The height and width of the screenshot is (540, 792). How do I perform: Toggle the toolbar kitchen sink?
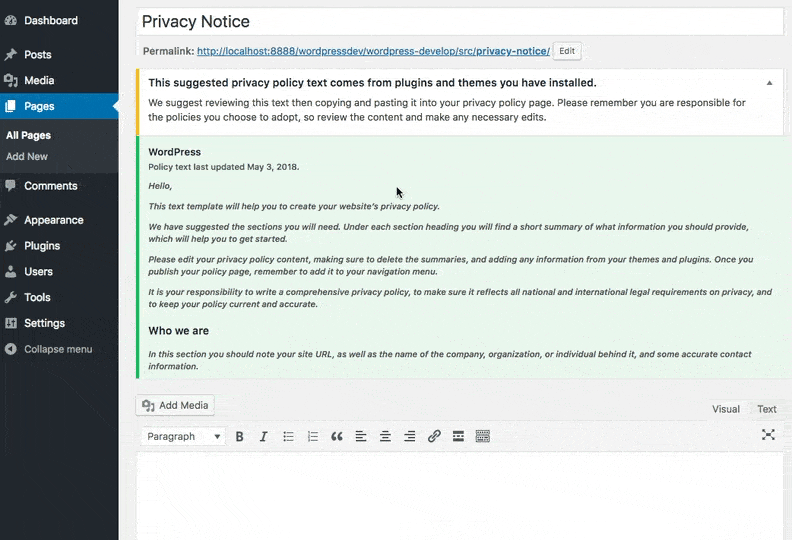pos(483,436)
